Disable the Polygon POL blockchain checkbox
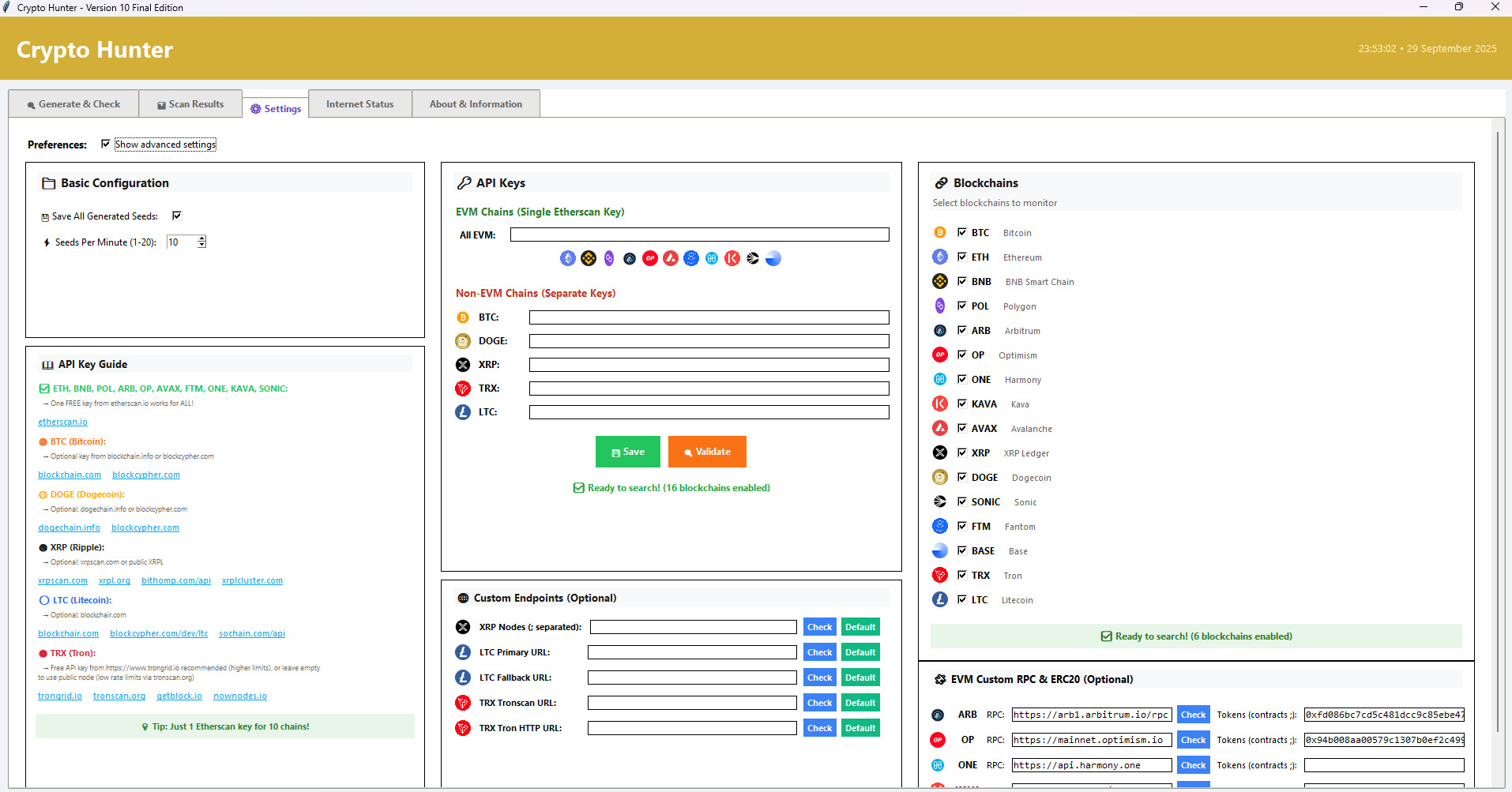Screen dimensions: 1512x792 coord(962,306)
